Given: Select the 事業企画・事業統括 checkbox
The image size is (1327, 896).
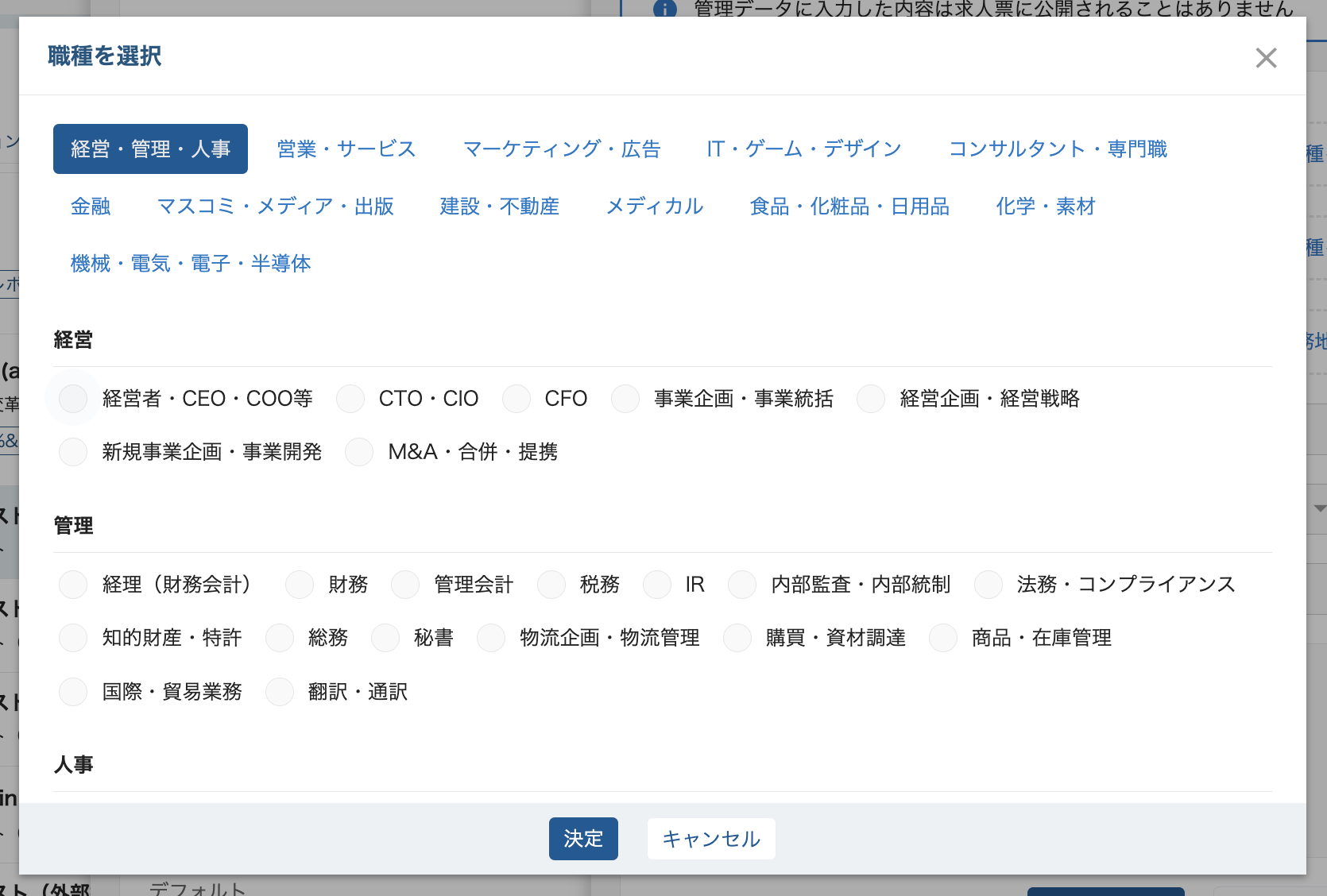Looking at the screenshot, I should [625, 398].
